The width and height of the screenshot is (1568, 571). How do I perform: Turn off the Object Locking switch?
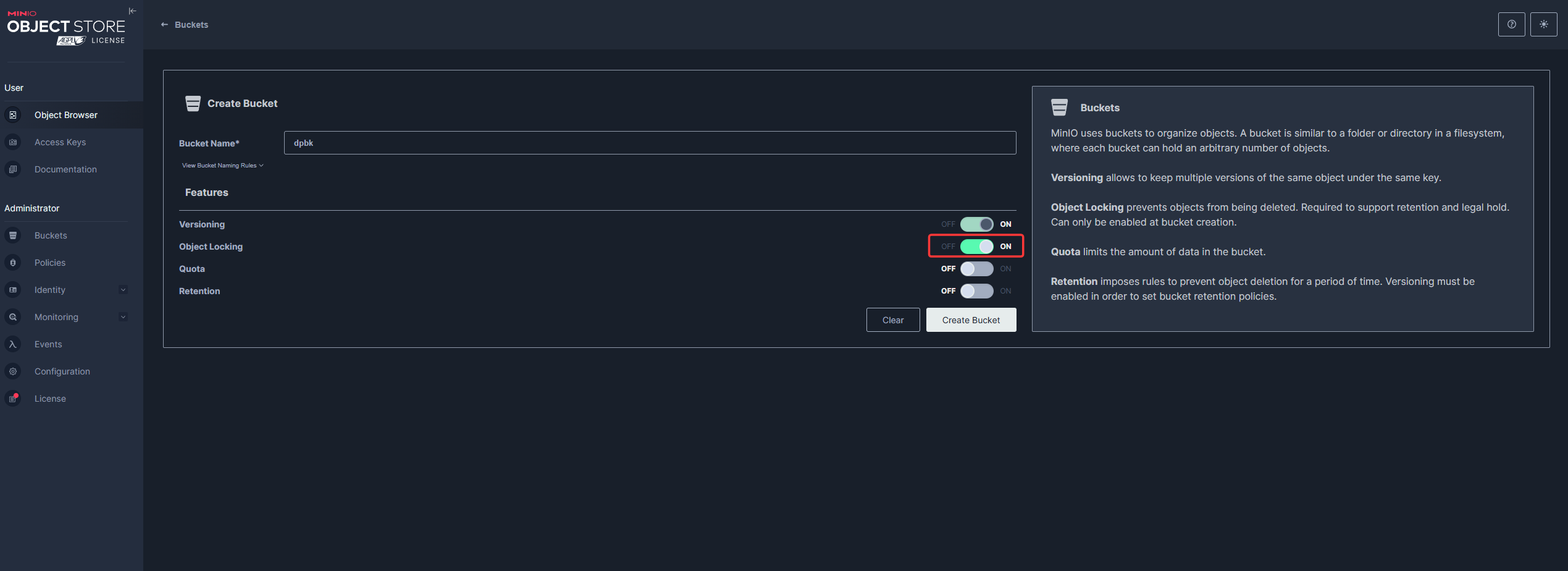click(976, 247)
